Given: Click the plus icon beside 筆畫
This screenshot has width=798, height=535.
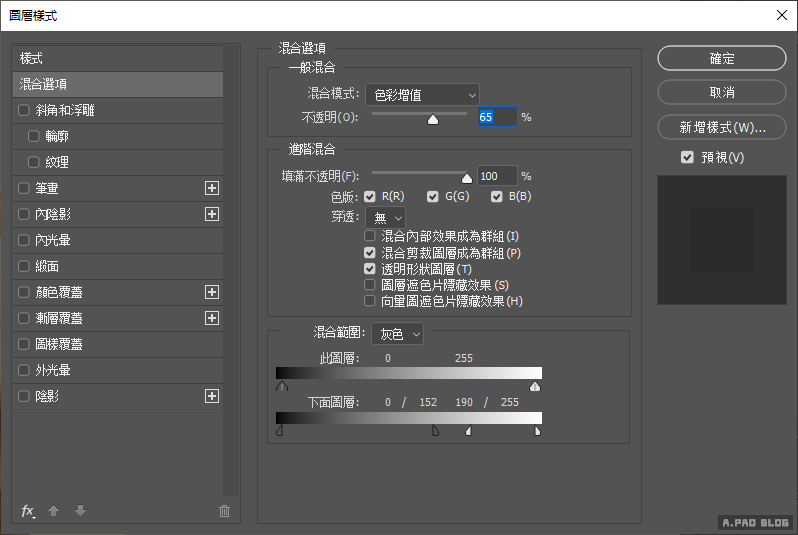Looking at the screenshot, I should point(211,188).
